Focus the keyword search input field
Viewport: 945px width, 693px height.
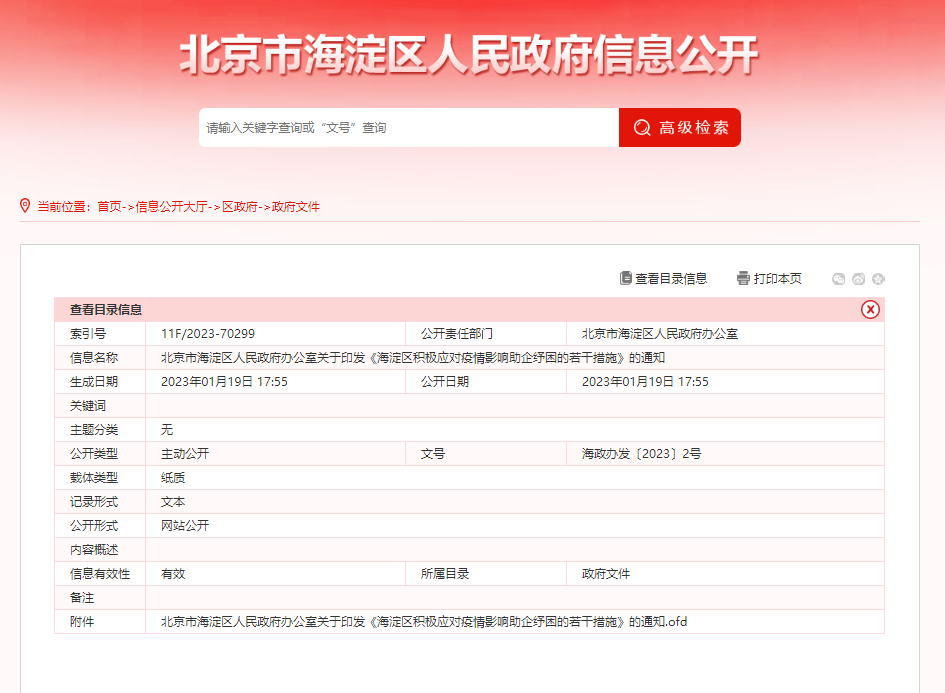408,128
